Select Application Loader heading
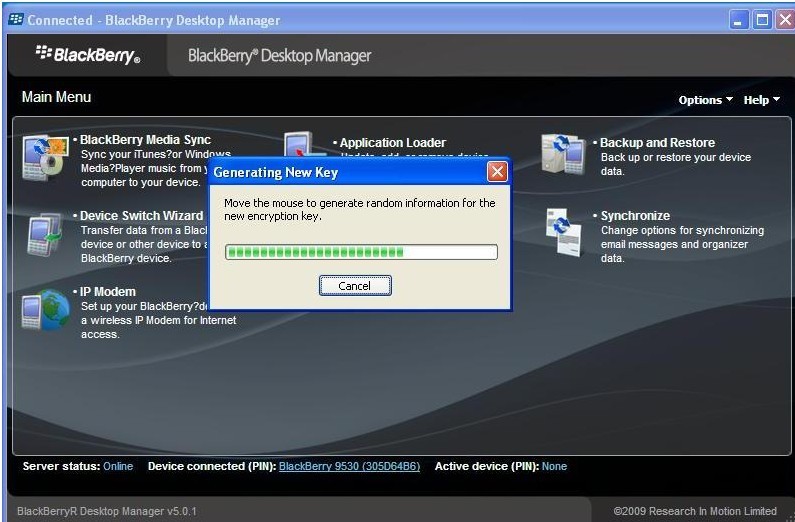This screenshot has width=795, height=522. [x=392, y=143]
